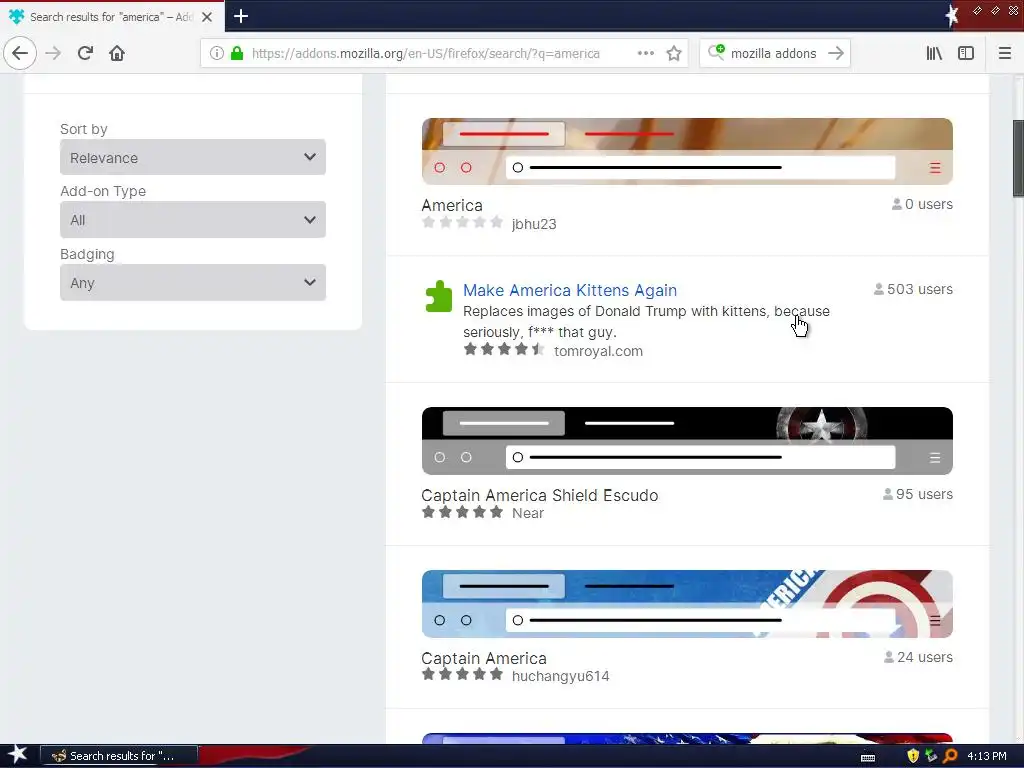Open the Firefox hamburger menu

(1004, 53)
